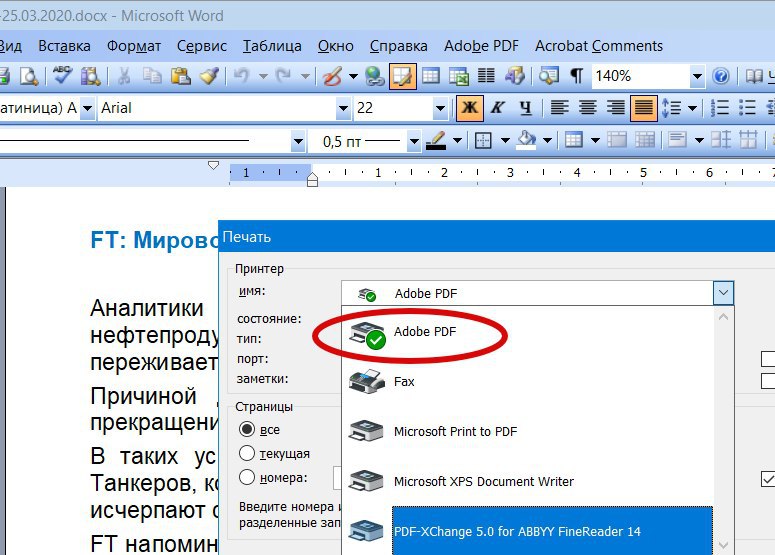The image size is (775, 555).
Task: Expand the line spacing options arrow
Action: point(692,108)
